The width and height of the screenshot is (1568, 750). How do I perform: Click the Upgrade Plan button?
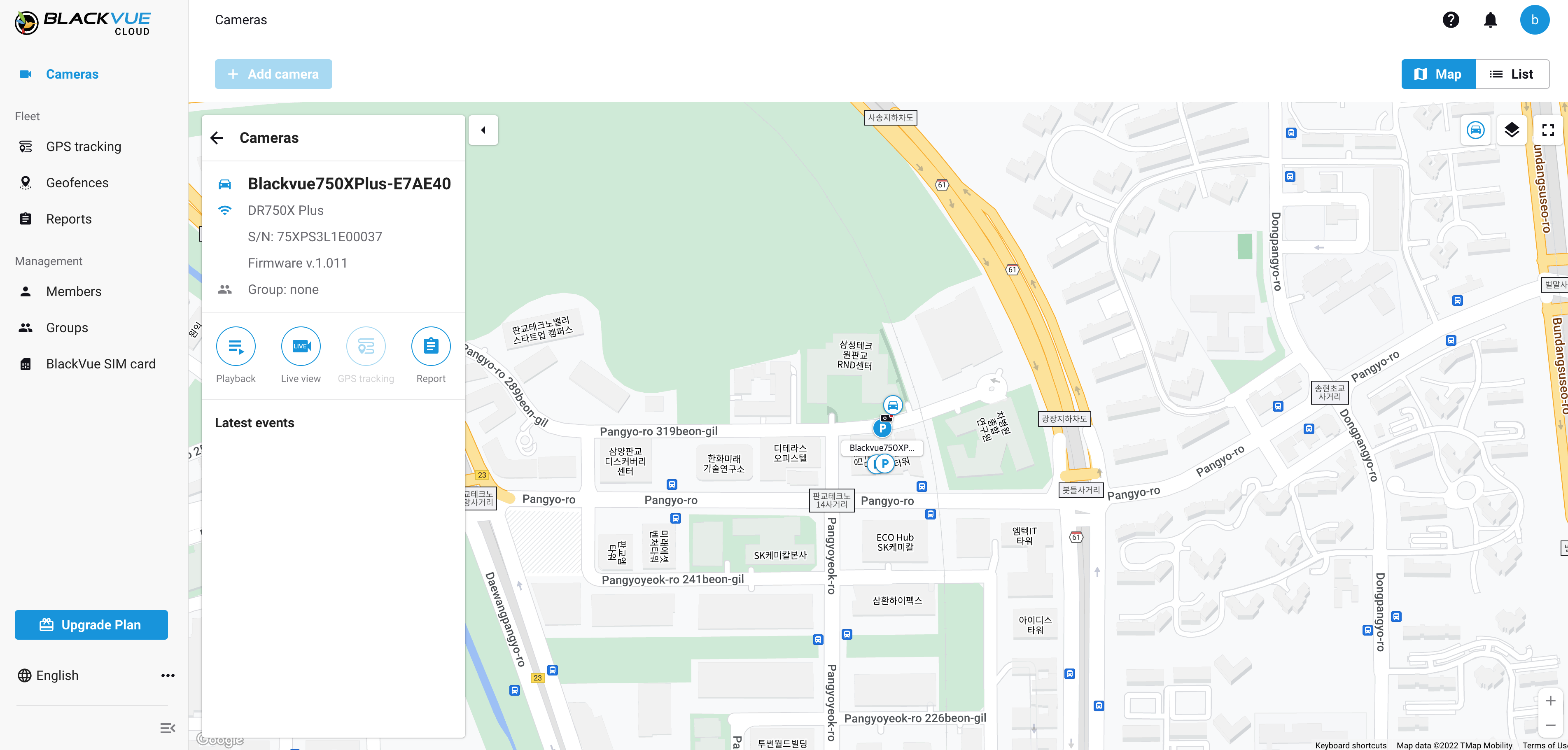tap(91, 625)
